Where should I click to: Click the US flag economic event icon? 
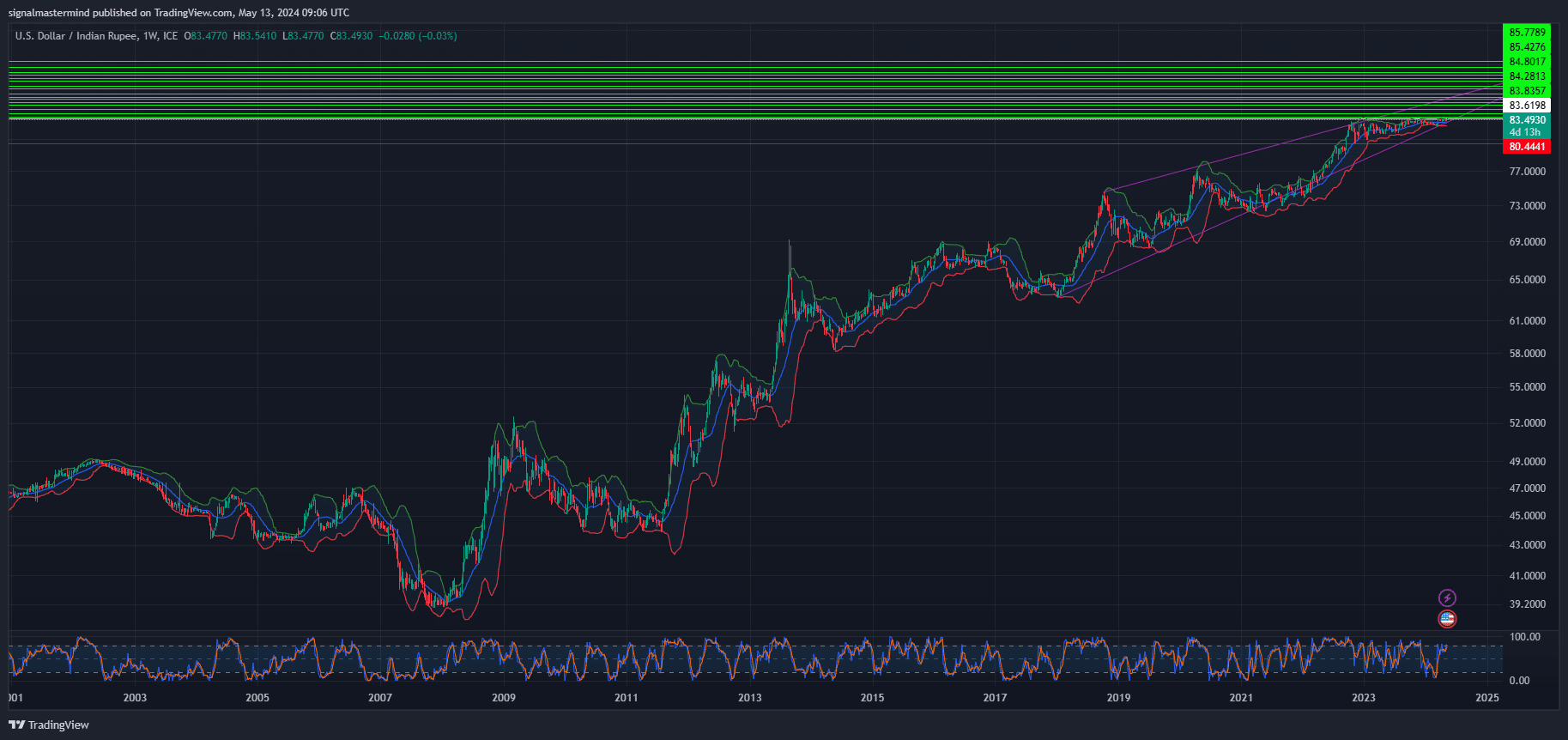(x=1447, y=619)
